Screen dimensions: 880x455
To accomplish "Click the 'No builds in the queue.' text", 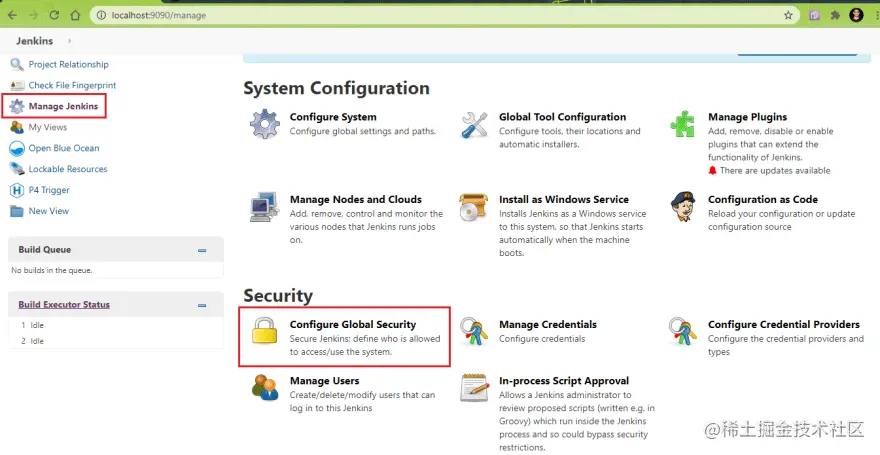I will click(x=52, y=270).
